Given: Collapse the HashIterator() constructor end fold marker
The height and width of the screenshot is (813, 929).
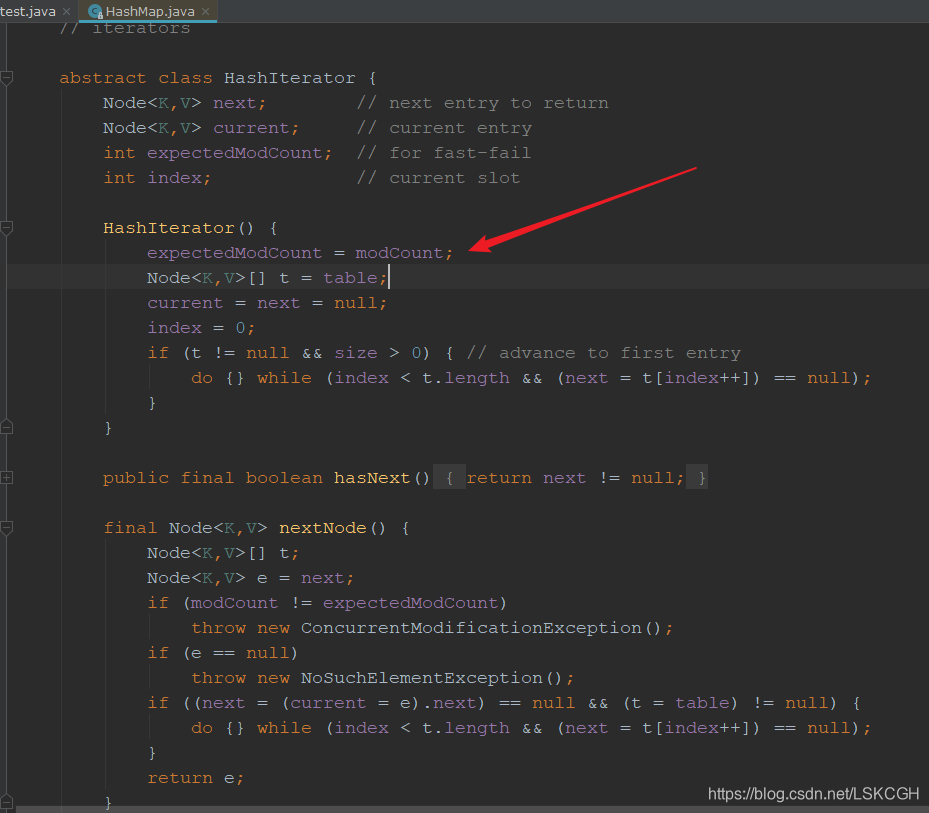Looking at the screenshot, I should pos(7,427).
